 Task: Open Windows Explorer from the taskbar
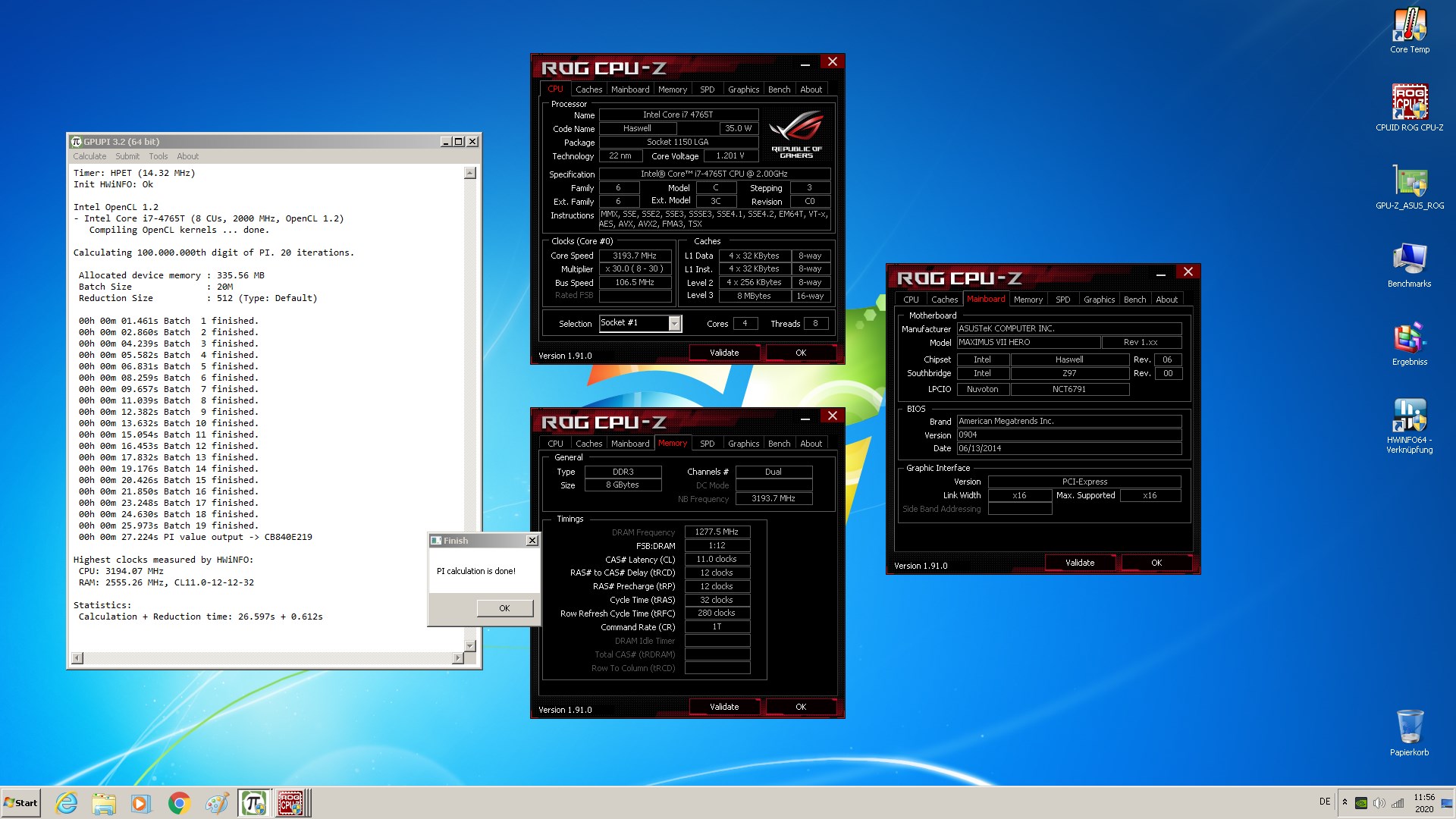tap(104, 803)
